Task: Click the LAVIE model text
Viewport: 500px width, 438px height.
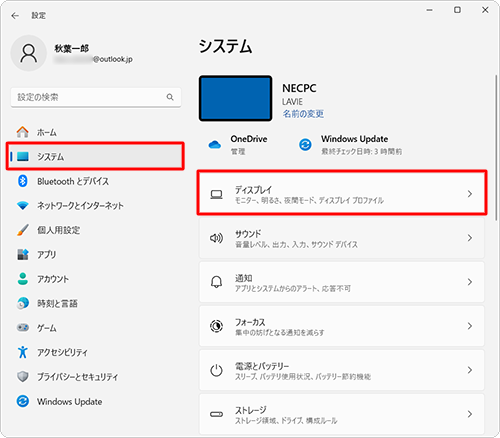Action: [292, 102]
